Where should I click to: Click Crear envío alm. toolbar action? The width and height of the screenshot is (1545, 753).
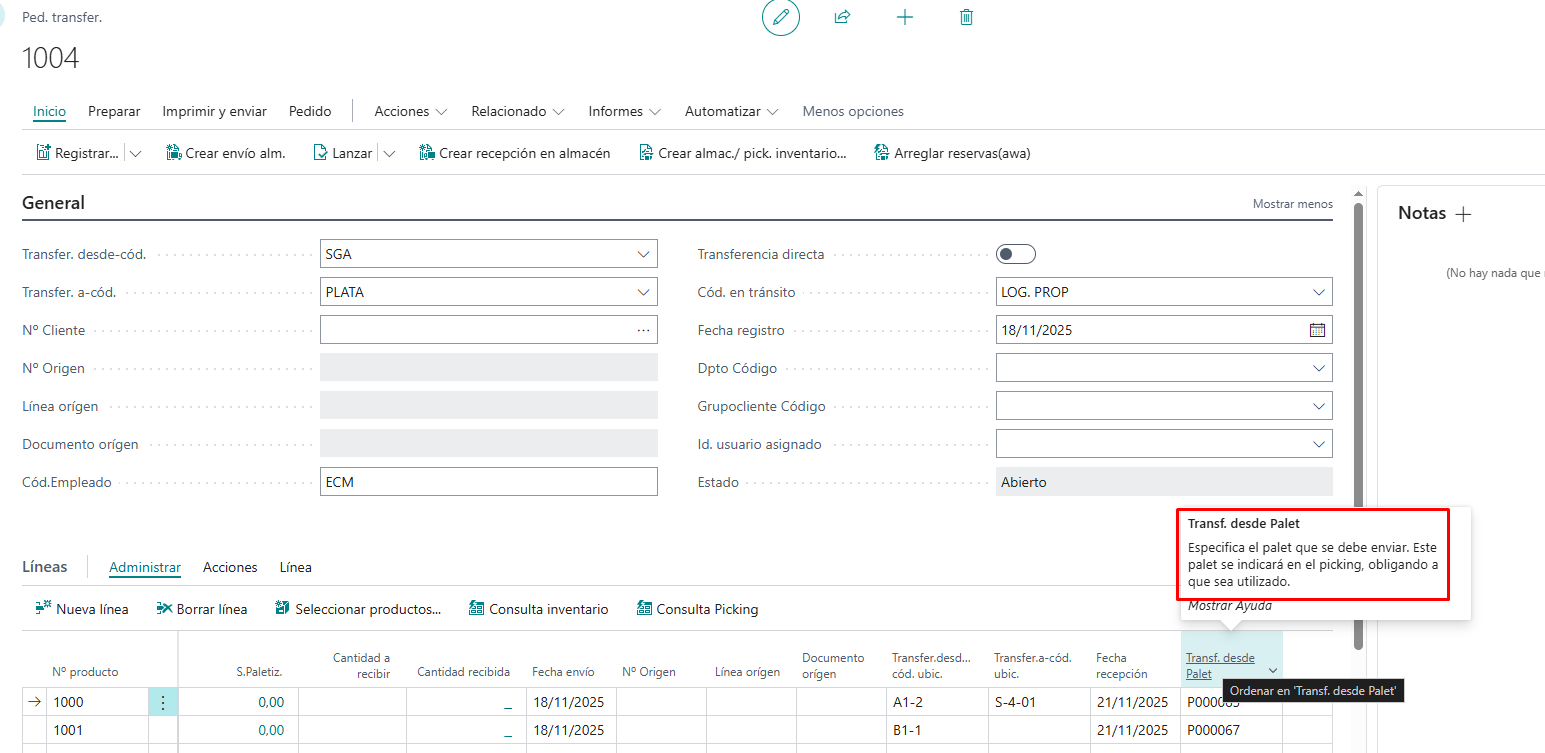pos(225,153)
